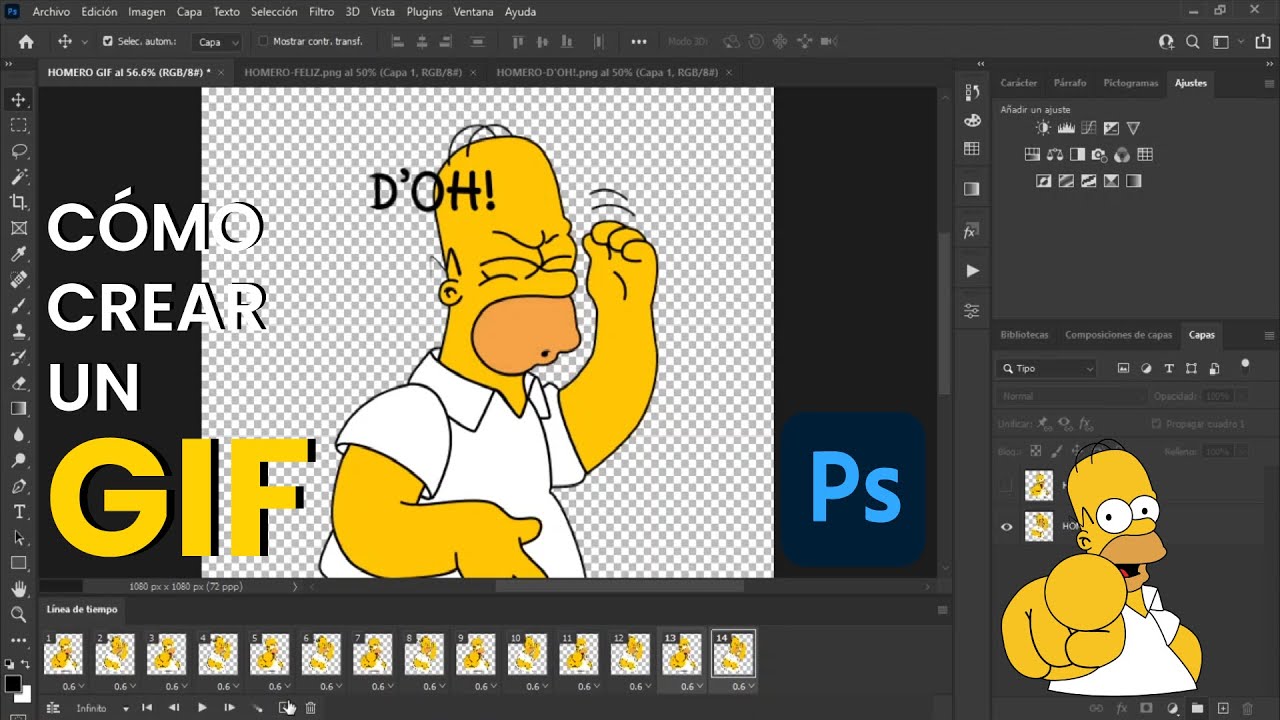Click the background color swatch
The height and width of the screenshot is (720, 1280).
[25, 695]
